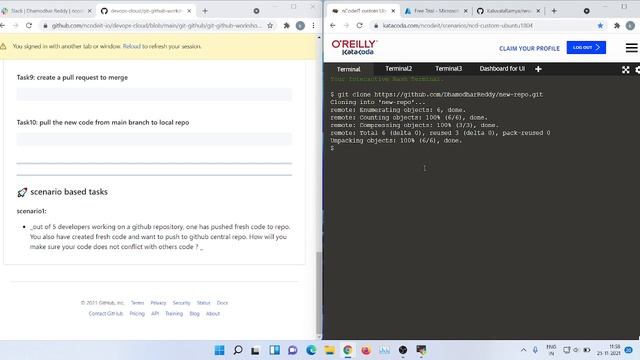Open the Blog footer link
The image size is (640, 360).
194,313
